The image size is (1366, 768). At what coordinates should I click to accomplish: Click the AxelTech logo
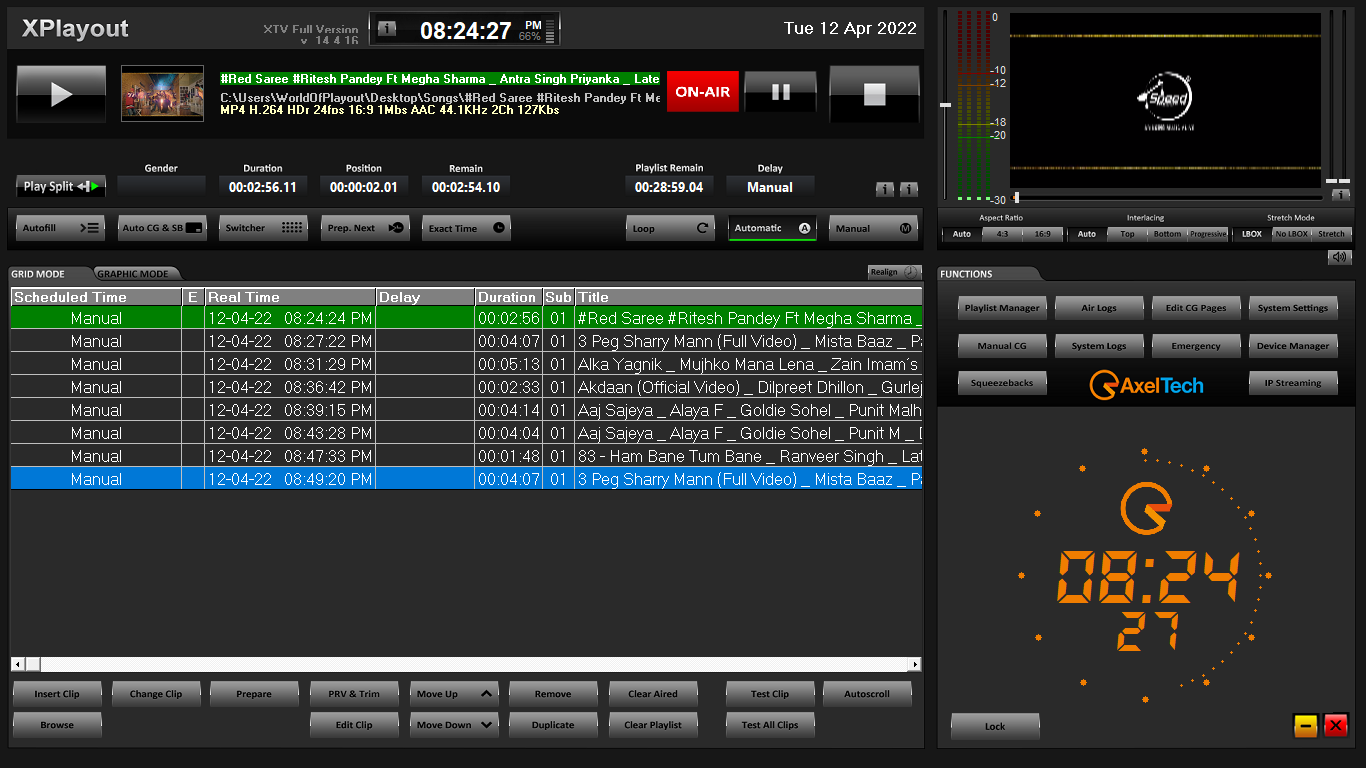(1146, 385)
